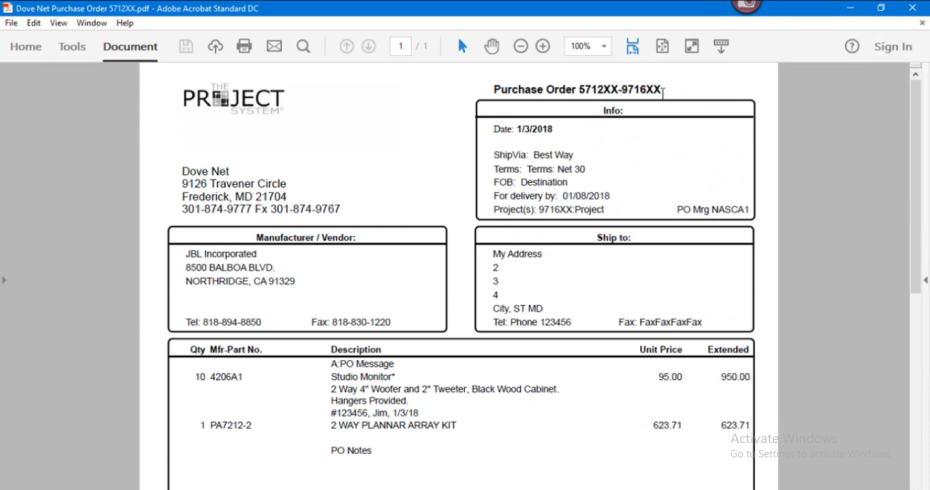Zoom out with the minus icon
This screenshot has height=490, width=930.
[520, 46]
